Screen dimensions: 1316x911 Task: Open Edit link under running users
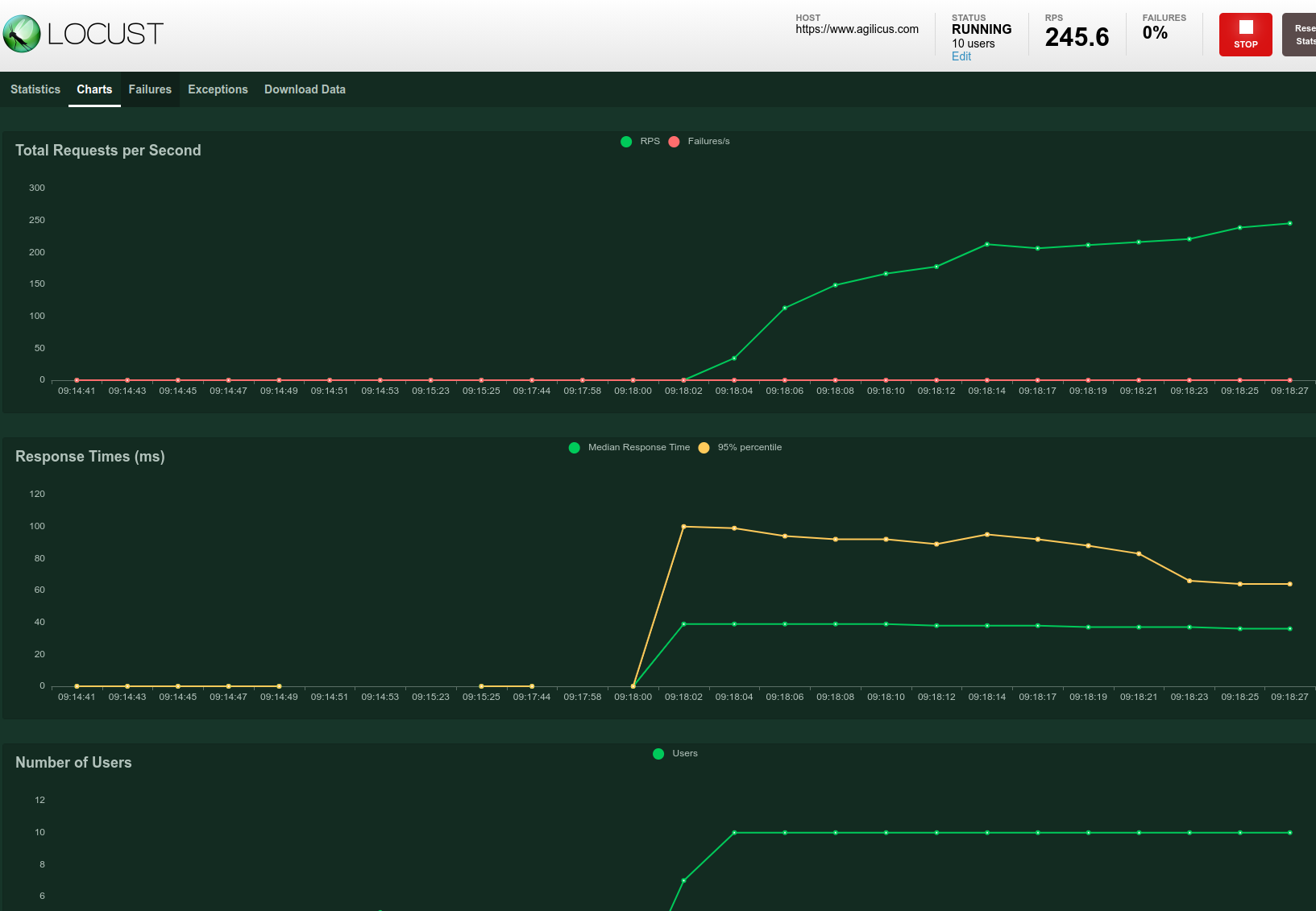(961, 56)
